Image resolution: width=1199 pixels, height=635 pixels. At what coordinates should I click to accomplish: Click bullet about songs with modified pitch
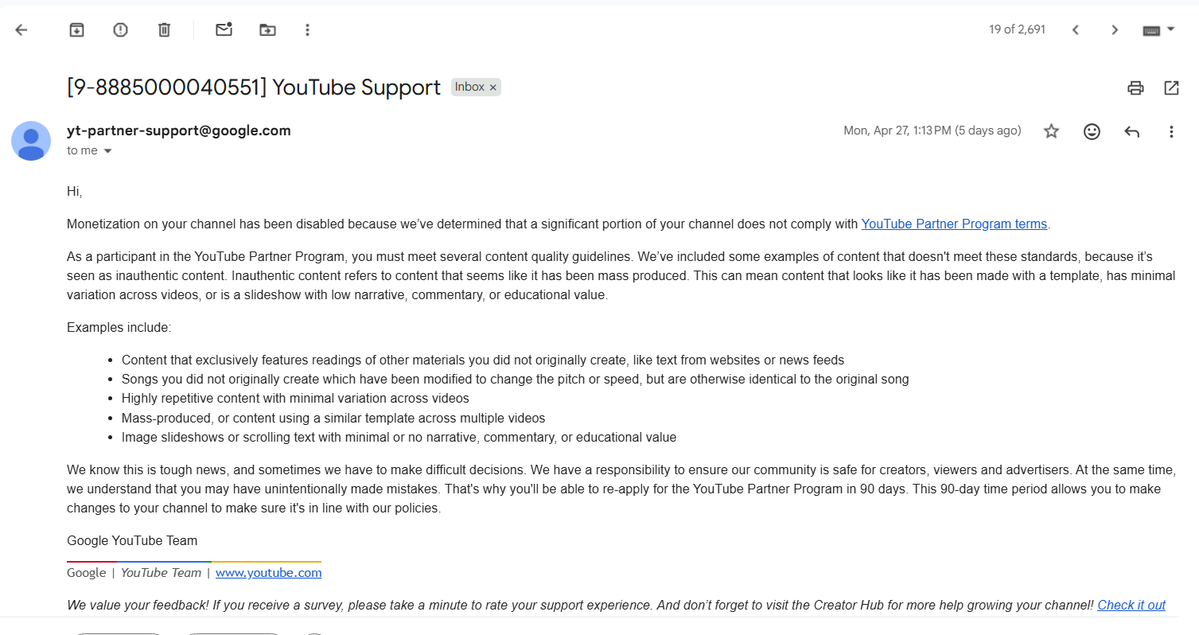click(515, 379)
